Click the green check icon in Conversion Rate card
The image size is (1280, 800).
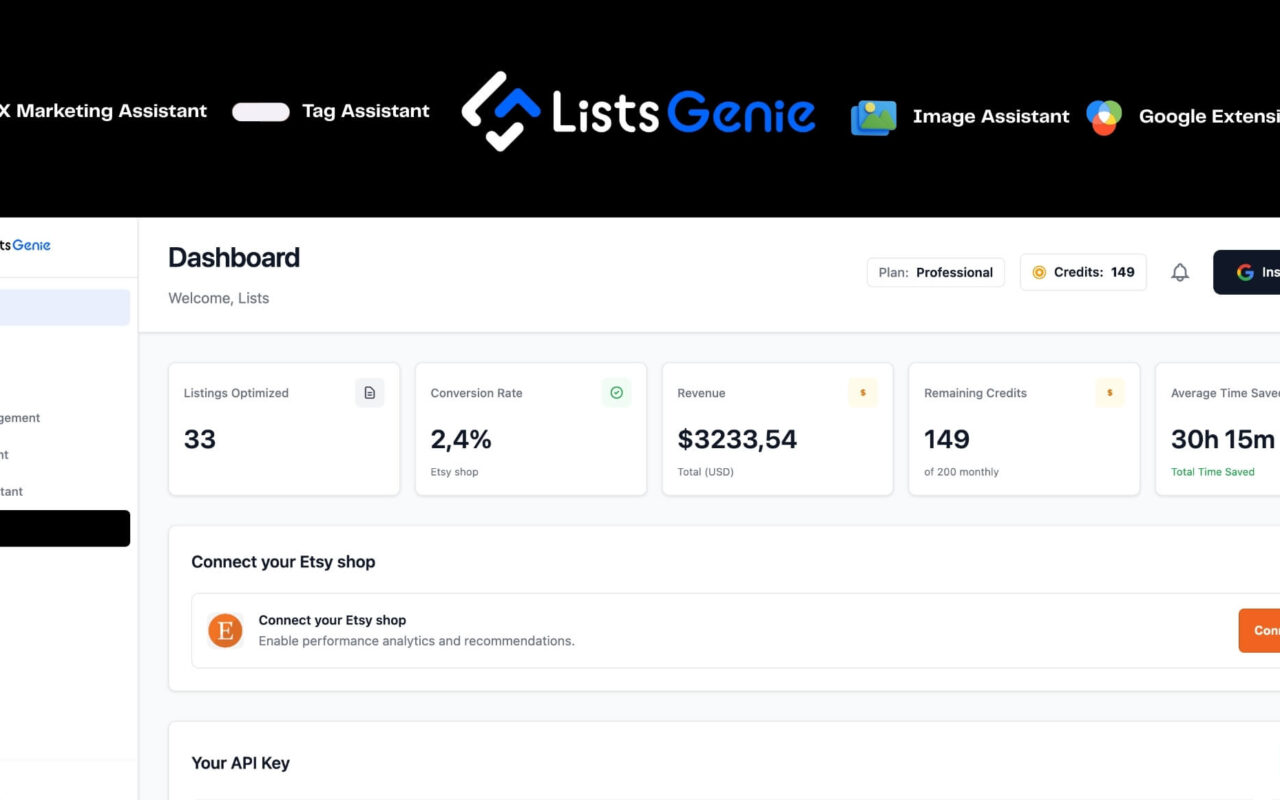click(x=616, y=393)
